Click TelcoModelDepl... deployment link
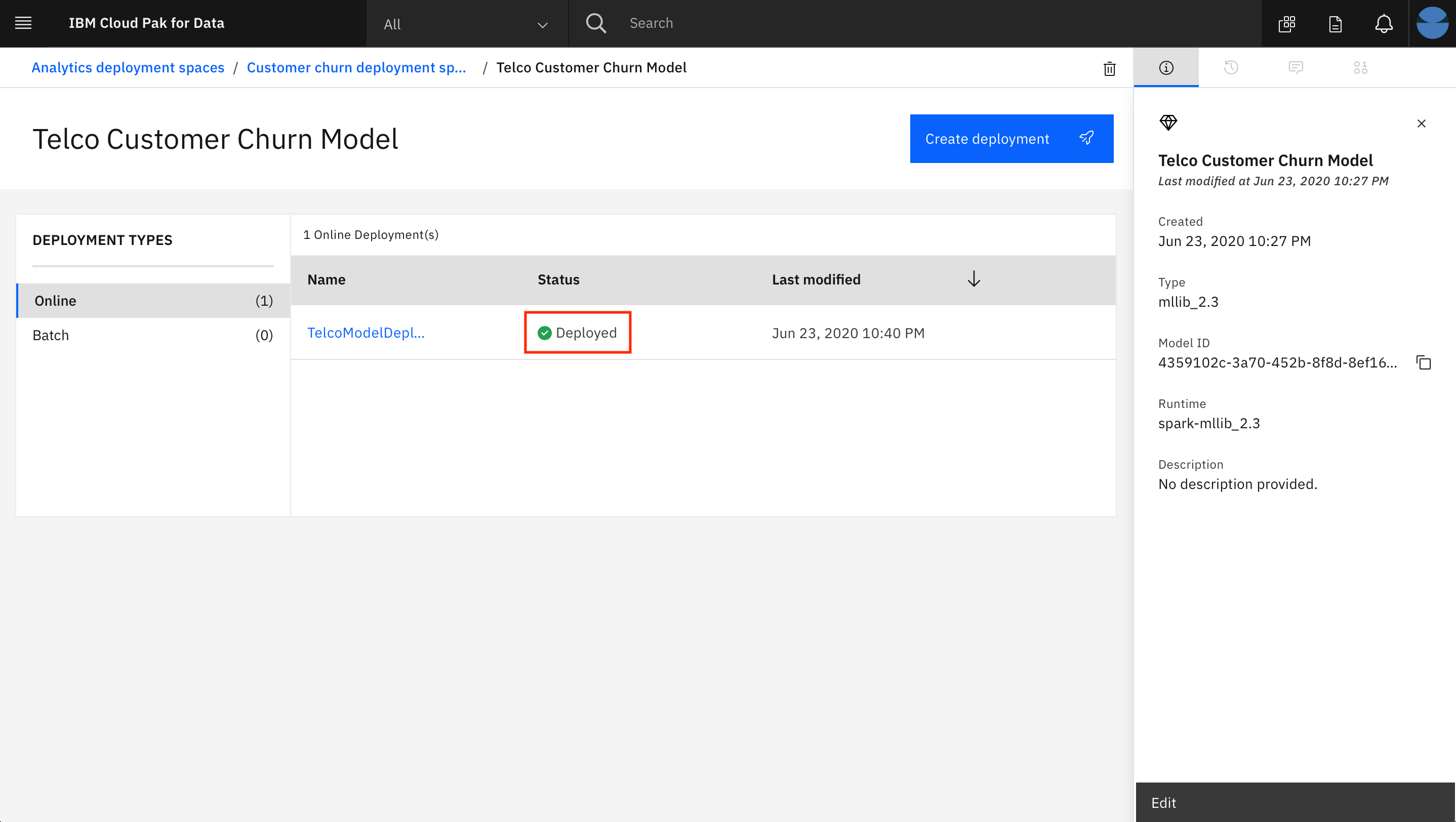1456x822 pixels. pyautogui.click(x=365, y=332)
